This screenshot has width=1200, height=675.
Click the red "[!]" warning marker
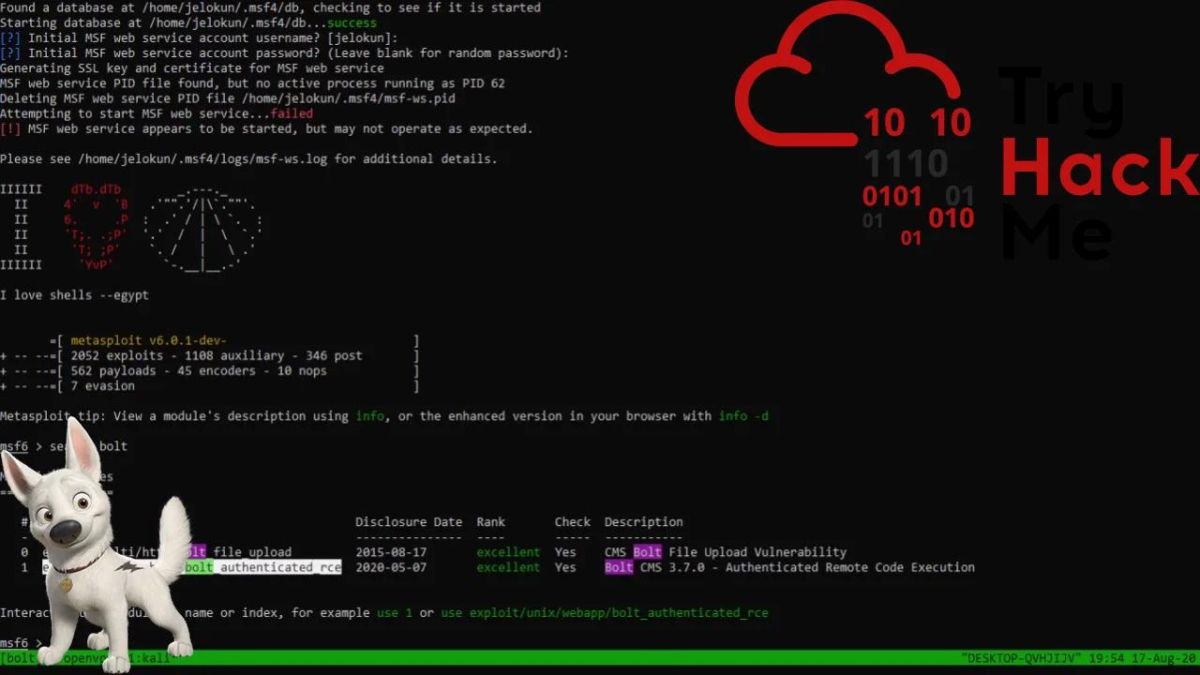[10, 129]
